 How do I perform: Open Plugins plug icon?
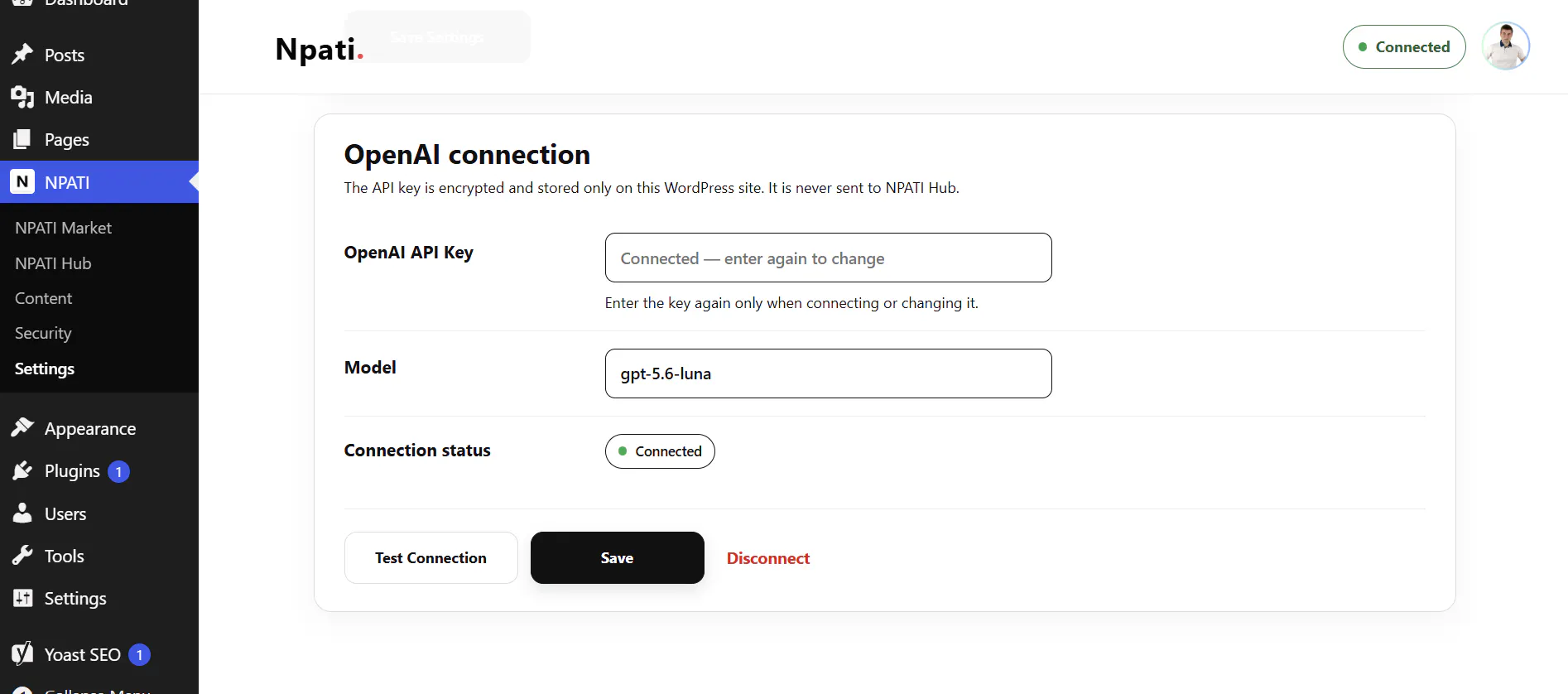point(22,470)
